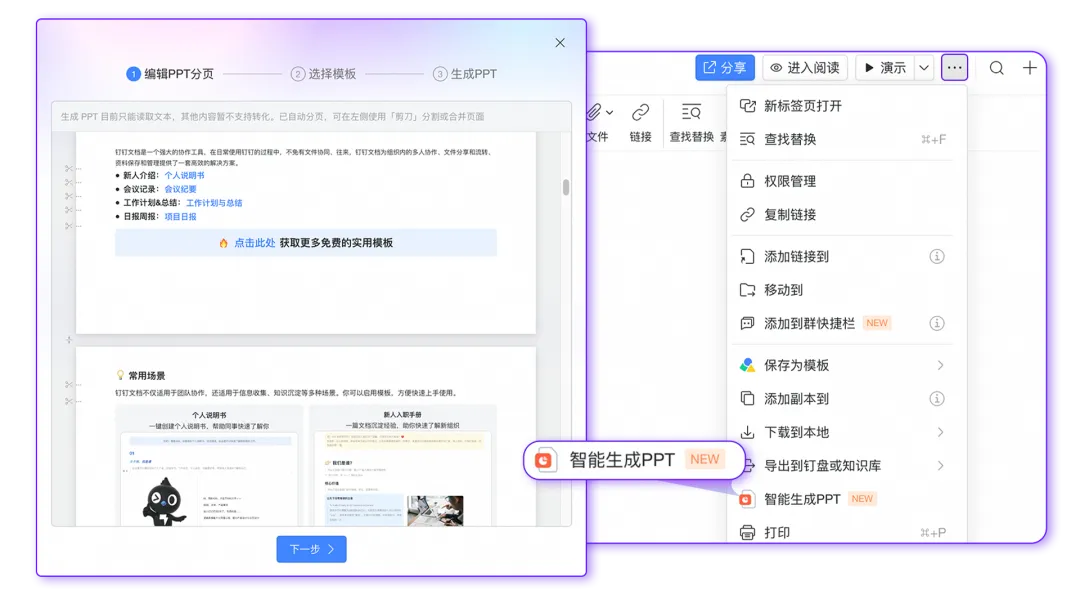1080x608 pixels.
Task: Expand chevron on 导出到钉盘或知识库 row
Action: point(940,465)
